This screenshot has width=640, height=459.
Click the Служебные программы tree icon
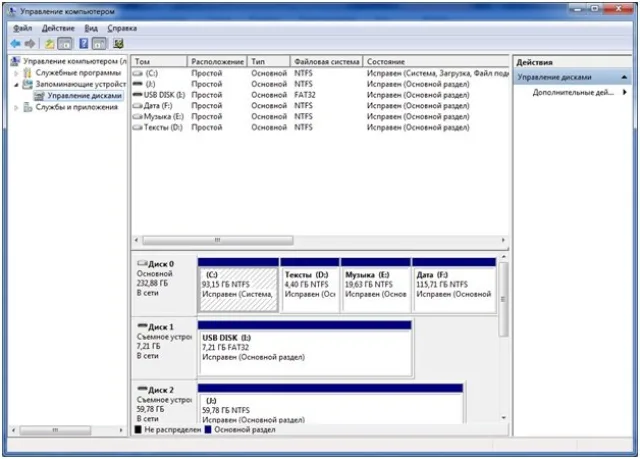(x=27, y=73)
